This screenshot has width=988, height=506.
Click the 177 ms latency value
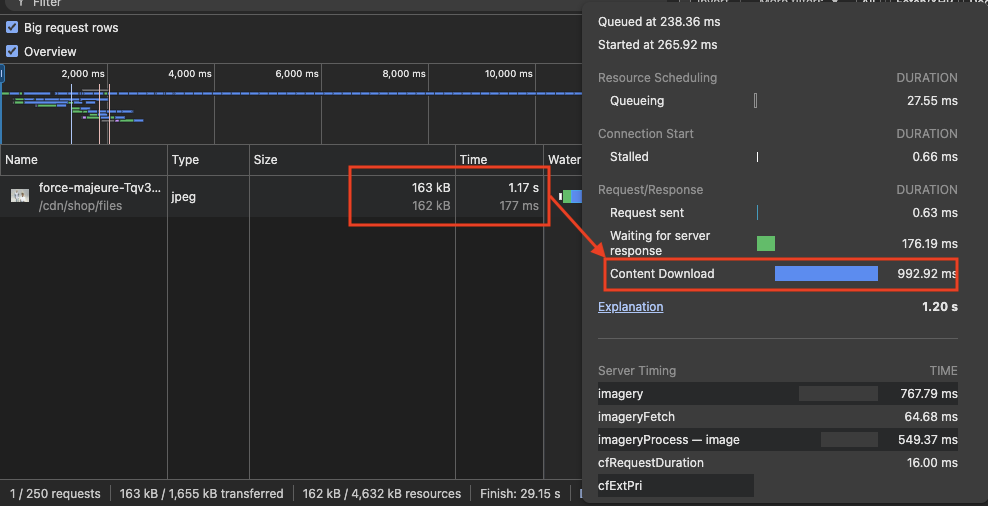coord(519,205)
